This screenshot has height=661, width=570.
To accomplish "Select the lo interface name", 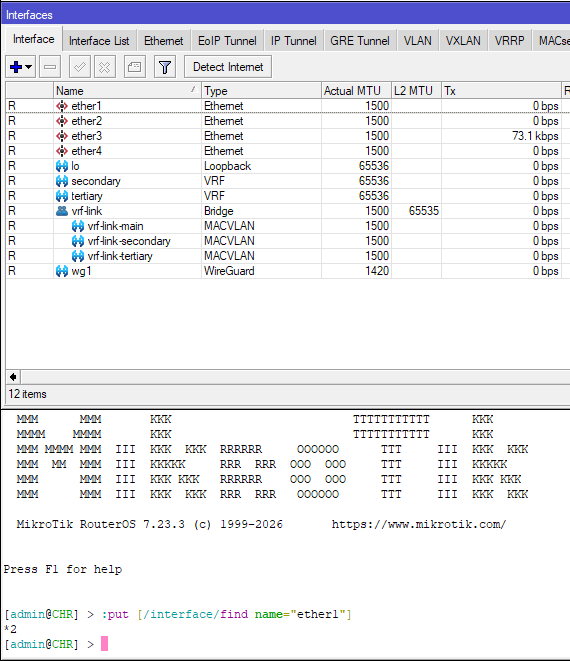I will (x=75, y=166).
